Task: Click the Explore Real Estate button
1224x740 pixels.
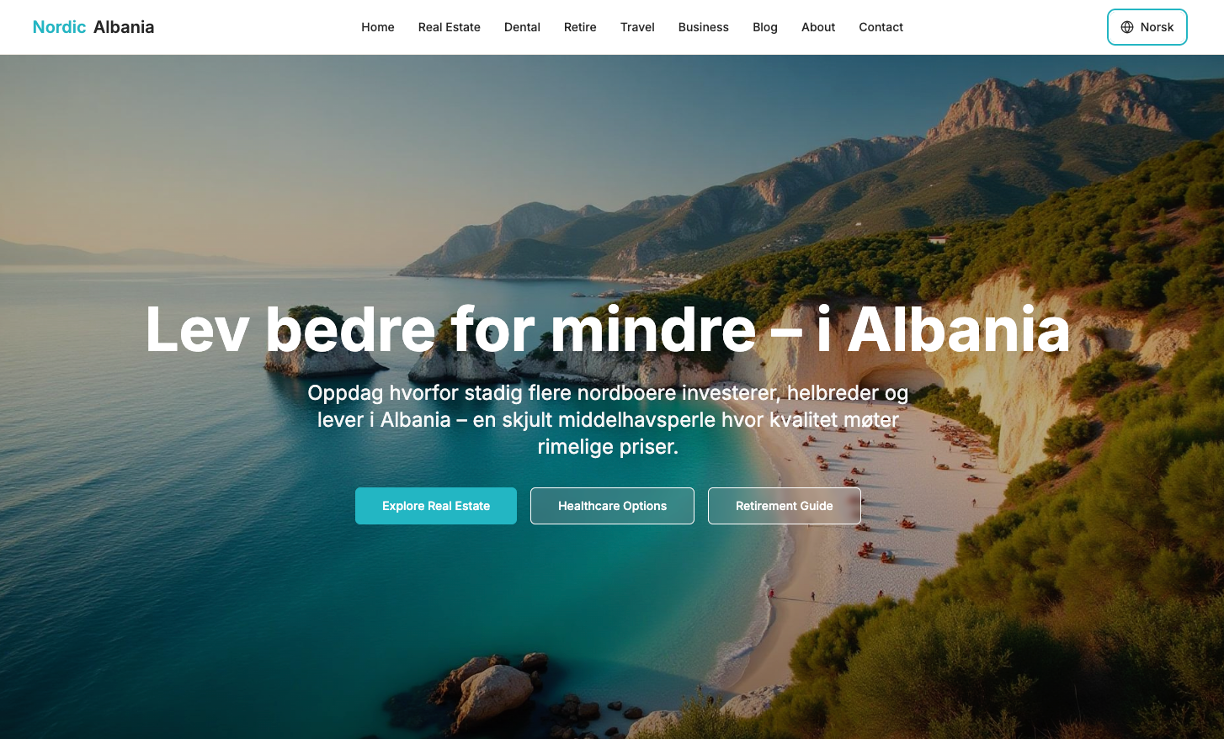Action: click(x=436, y=506)
